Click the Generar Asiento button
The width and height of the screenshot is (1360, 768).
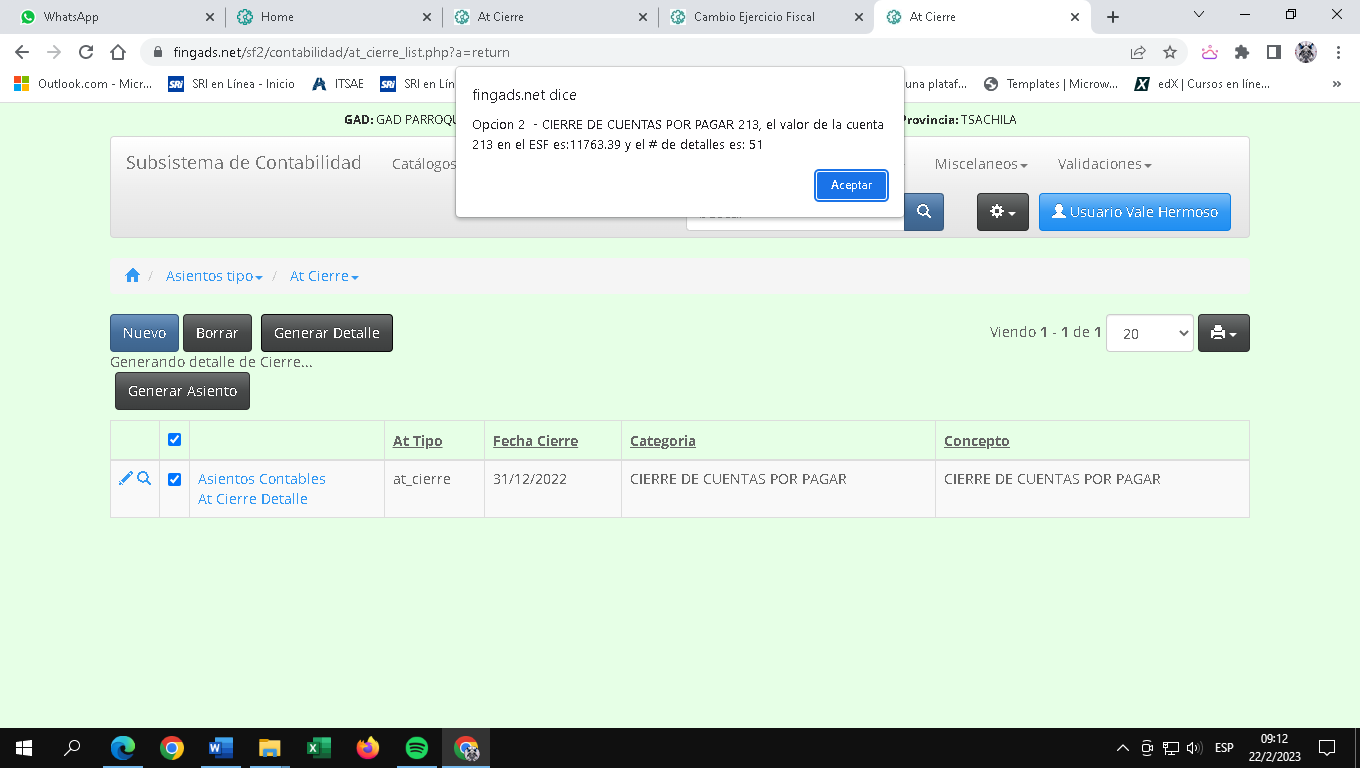182,391
